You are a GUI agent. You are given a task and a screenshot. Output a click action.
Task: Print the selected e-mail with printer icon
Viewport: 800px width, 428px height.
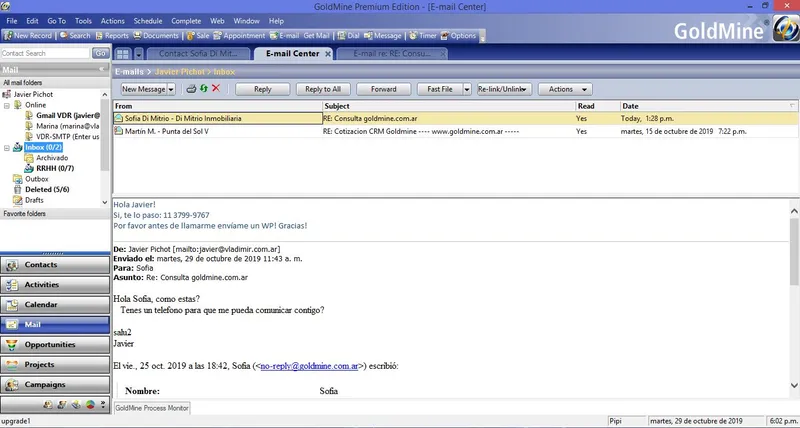(x=191, y=89)
